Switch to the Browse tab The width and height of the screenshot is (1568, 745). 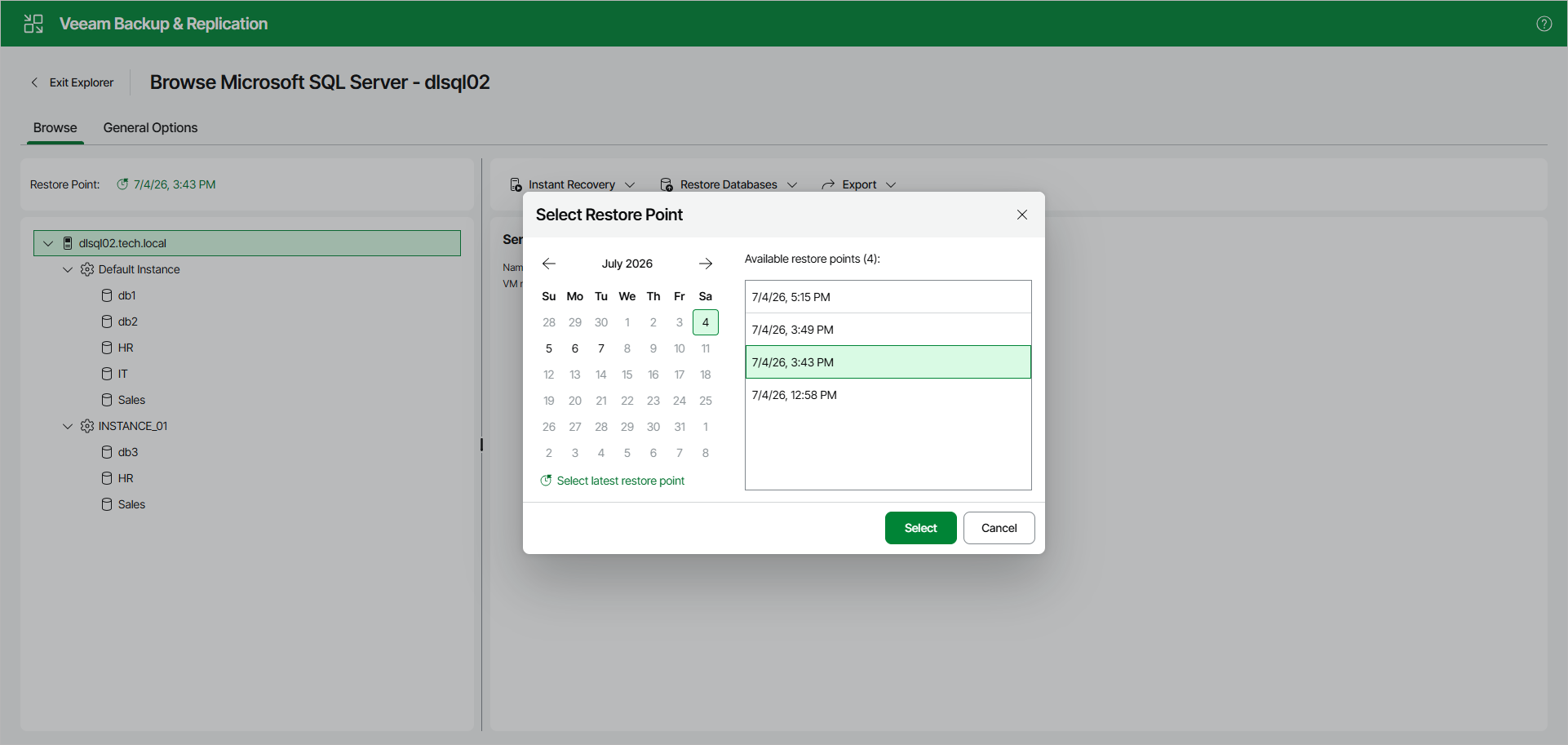click(x=55, y=127)
